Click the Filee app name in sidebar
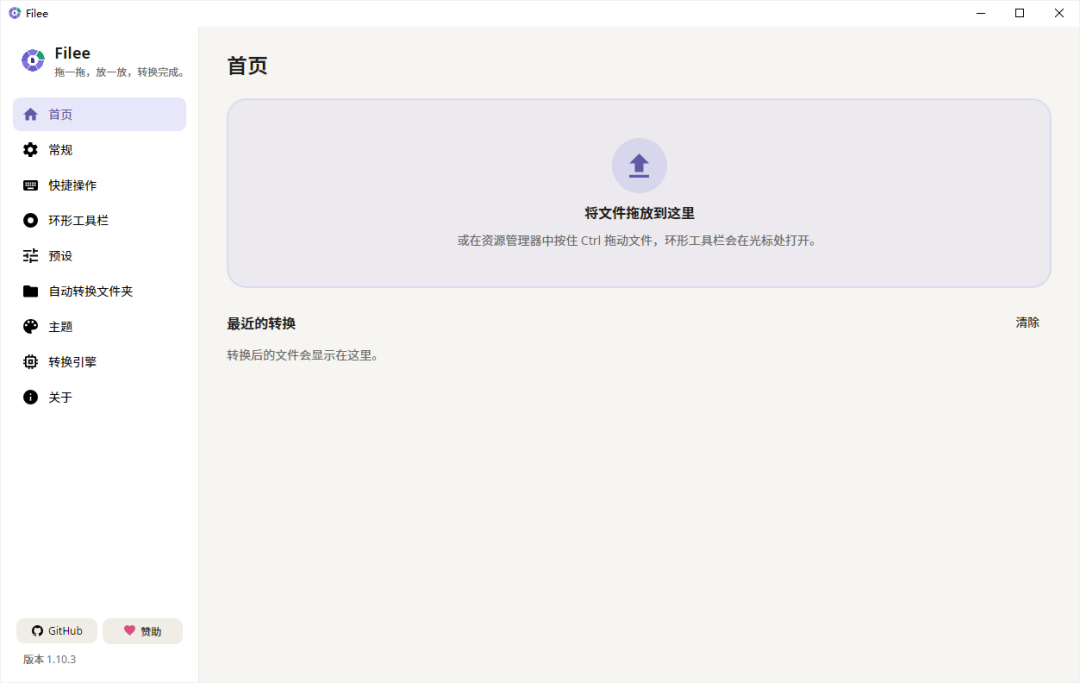The image size is (1080, 683). [72, 53]
